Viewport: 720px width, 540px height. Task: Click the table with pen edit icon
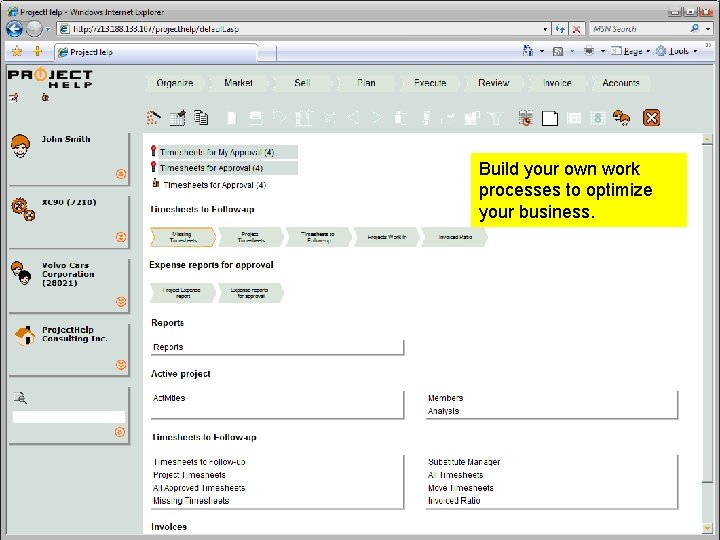177,118
